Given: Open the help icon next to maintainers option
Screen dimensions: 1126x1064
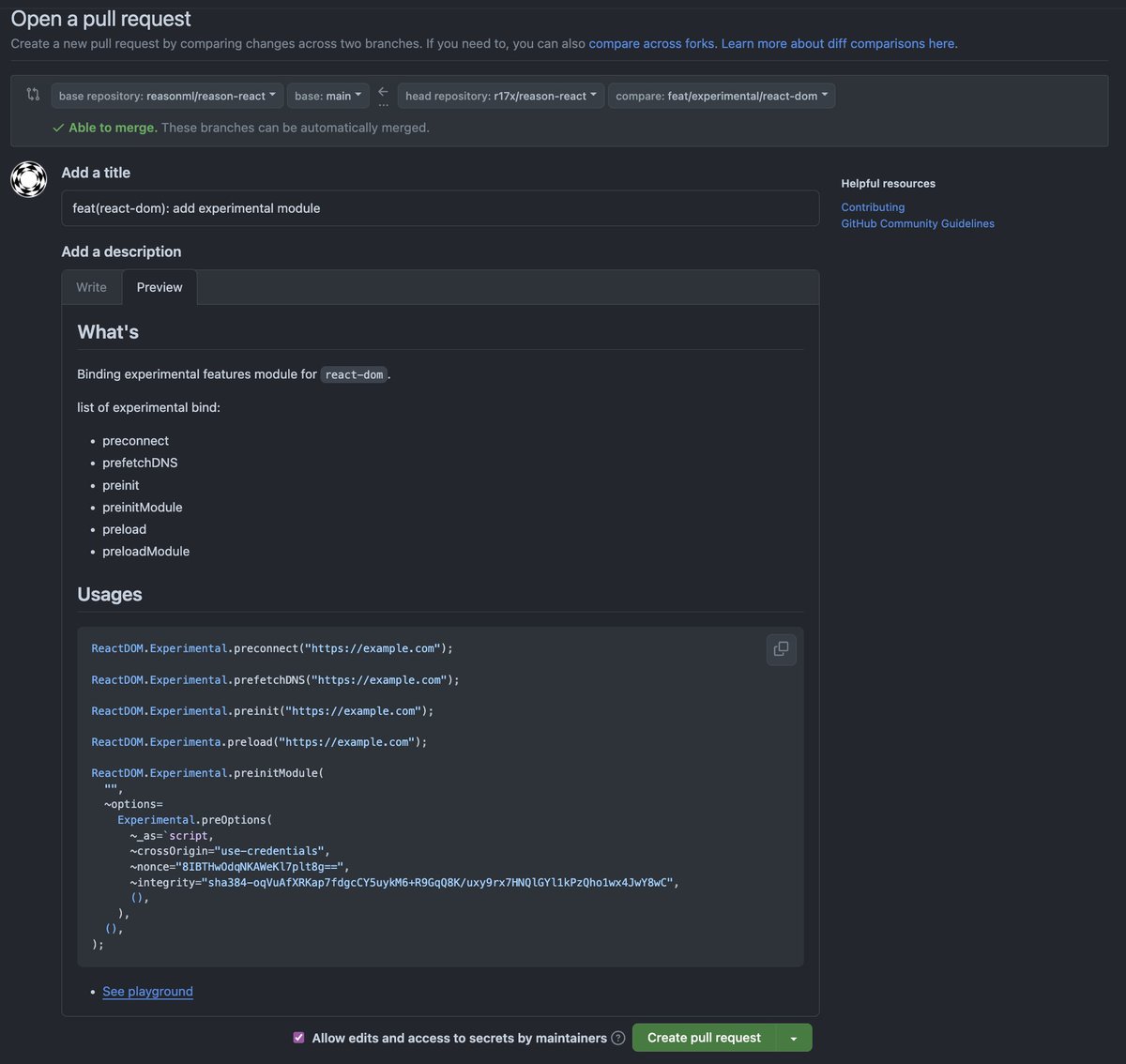Looking at the screenshot, I should (618, 1038).
